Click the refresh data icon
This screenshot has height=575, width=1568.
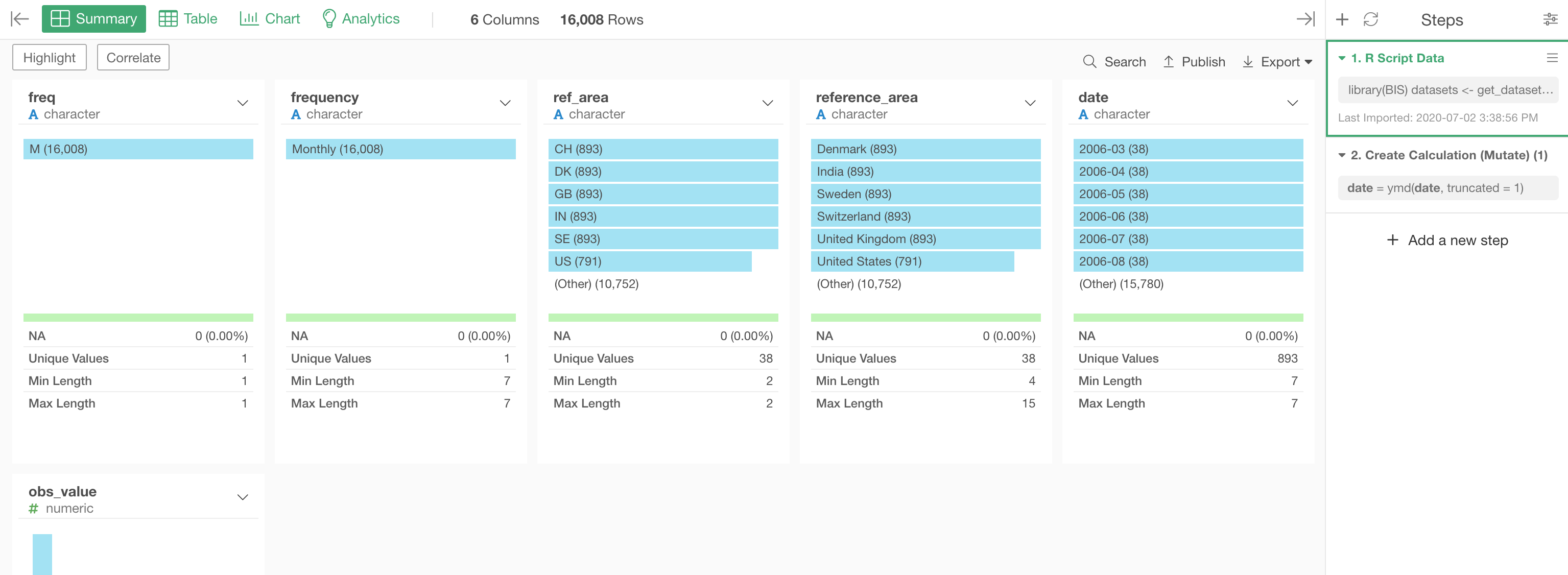pyautogui.click(x=1371, y=19)
